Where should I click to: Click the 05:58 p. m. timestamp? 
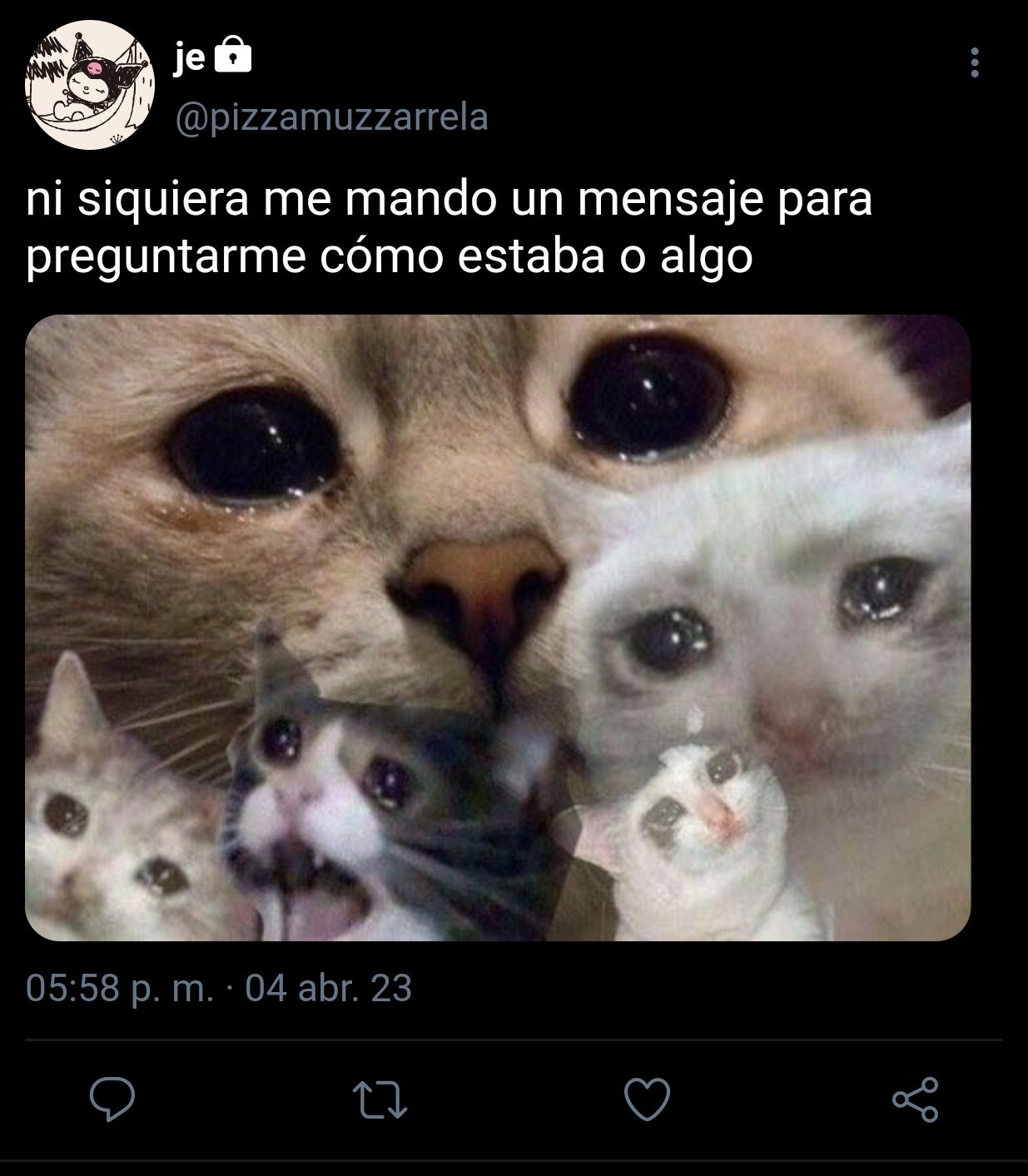[x=119, y=989]
